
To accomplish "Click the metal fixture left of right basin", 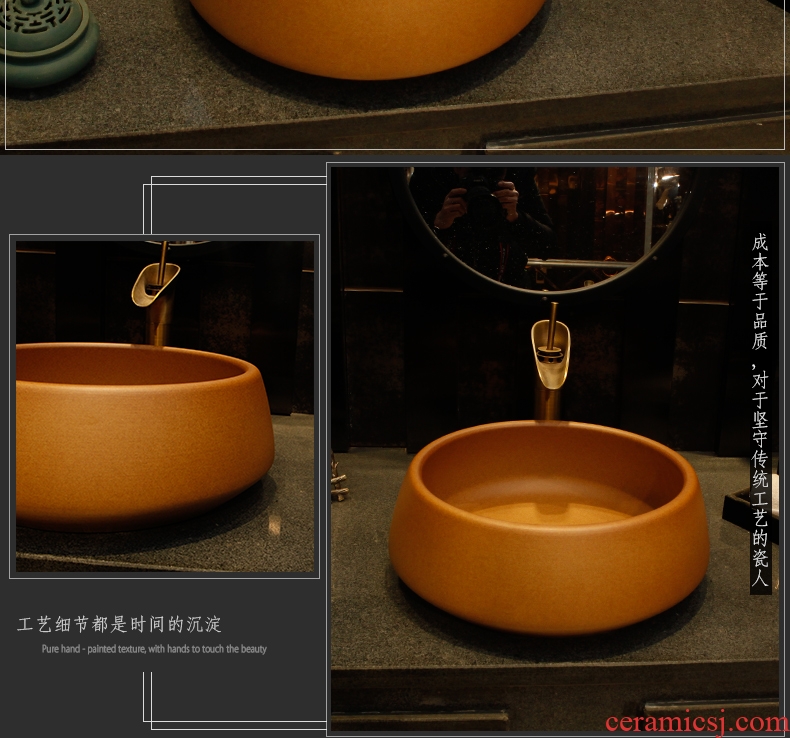I will tap(340, 482).
